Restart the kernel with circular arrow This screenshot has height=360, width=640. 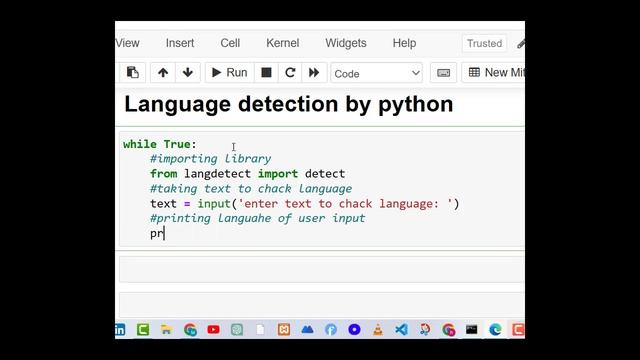click(290, 73)
